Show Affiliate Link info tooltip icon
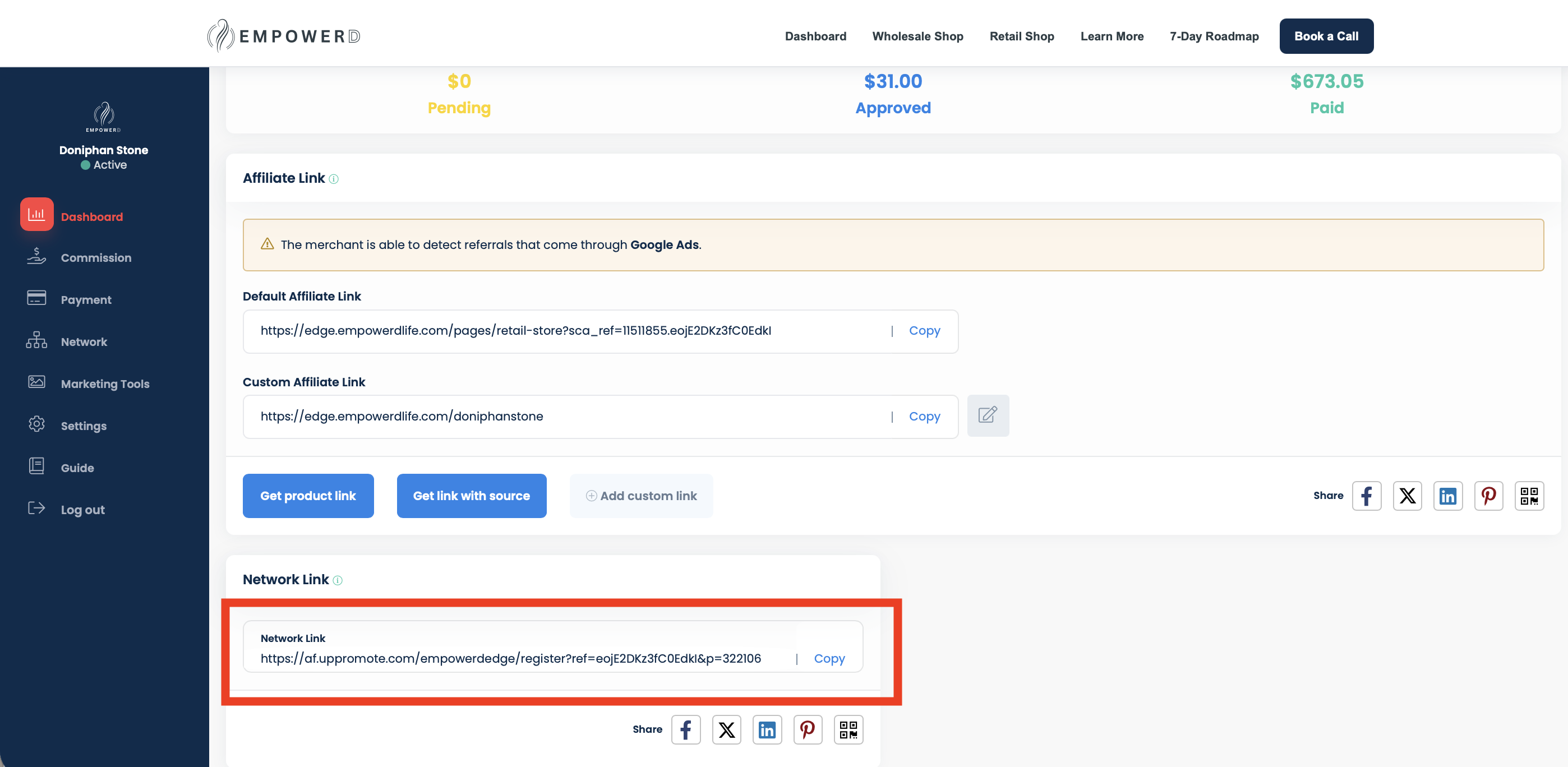1568x767 pixels. 334,179
